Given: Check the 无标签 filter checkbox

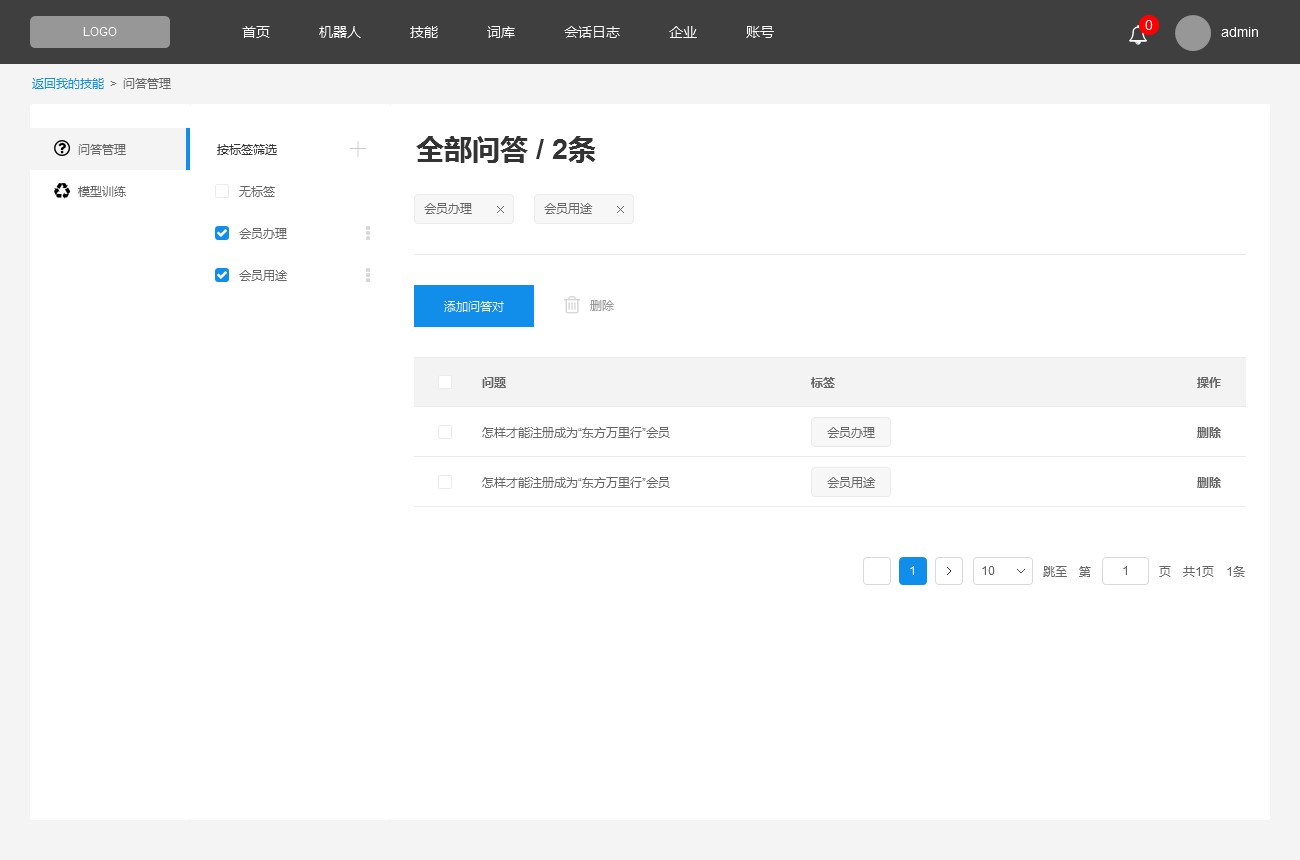Looking at the screenshot, I should [222, 191].
